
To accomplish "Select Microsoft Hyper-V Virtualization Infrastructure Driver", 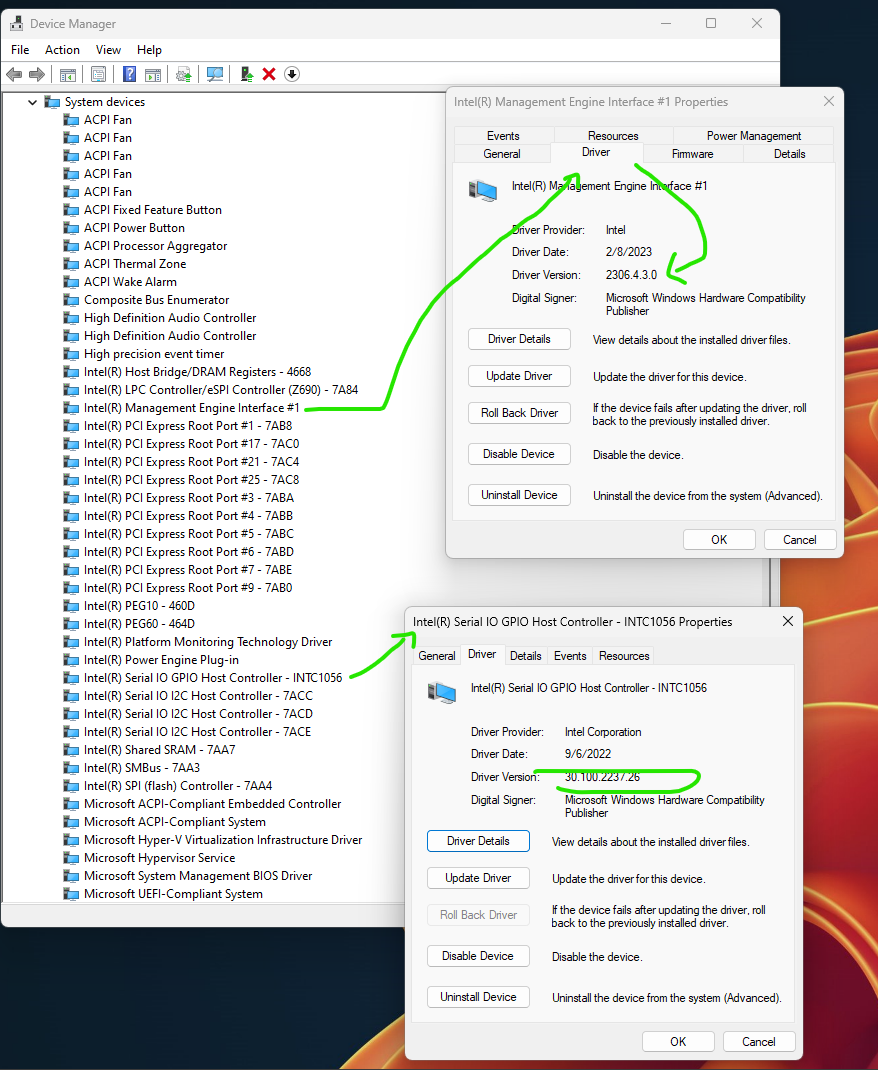I will pos(223,841).
